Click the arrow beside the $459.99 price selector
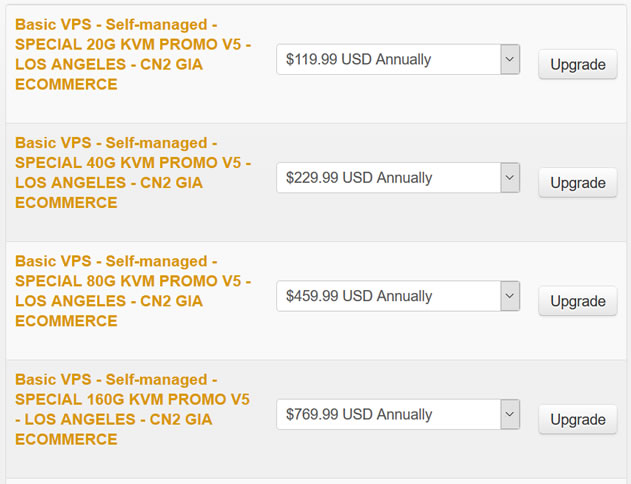 510,296
